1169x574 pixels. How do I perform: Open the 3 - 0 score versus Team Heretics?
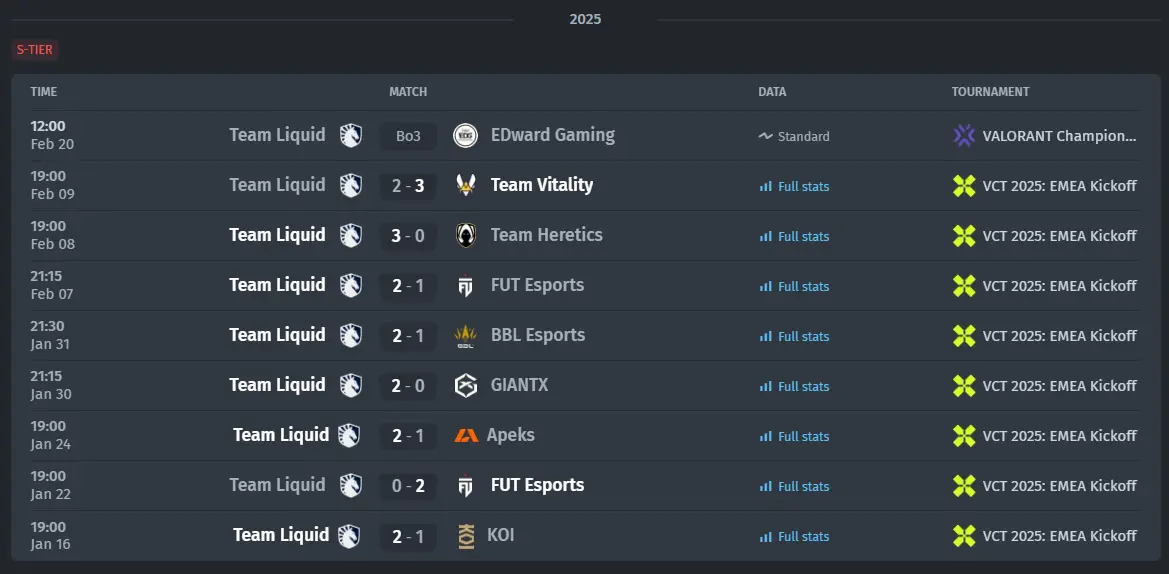coord(408,236)
